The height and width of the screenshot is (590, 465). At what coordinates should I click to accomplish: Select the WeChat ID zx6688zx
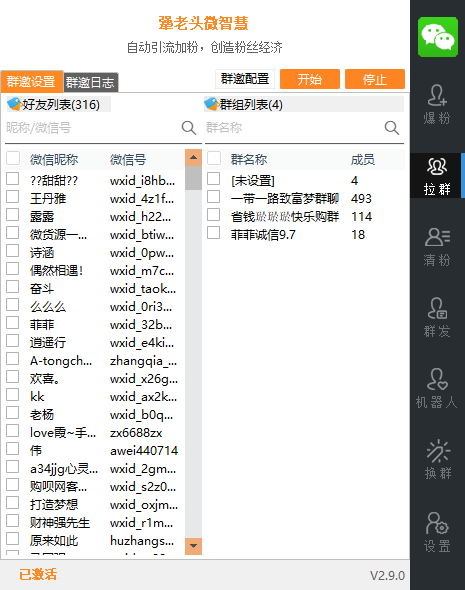tap(136, 433)
